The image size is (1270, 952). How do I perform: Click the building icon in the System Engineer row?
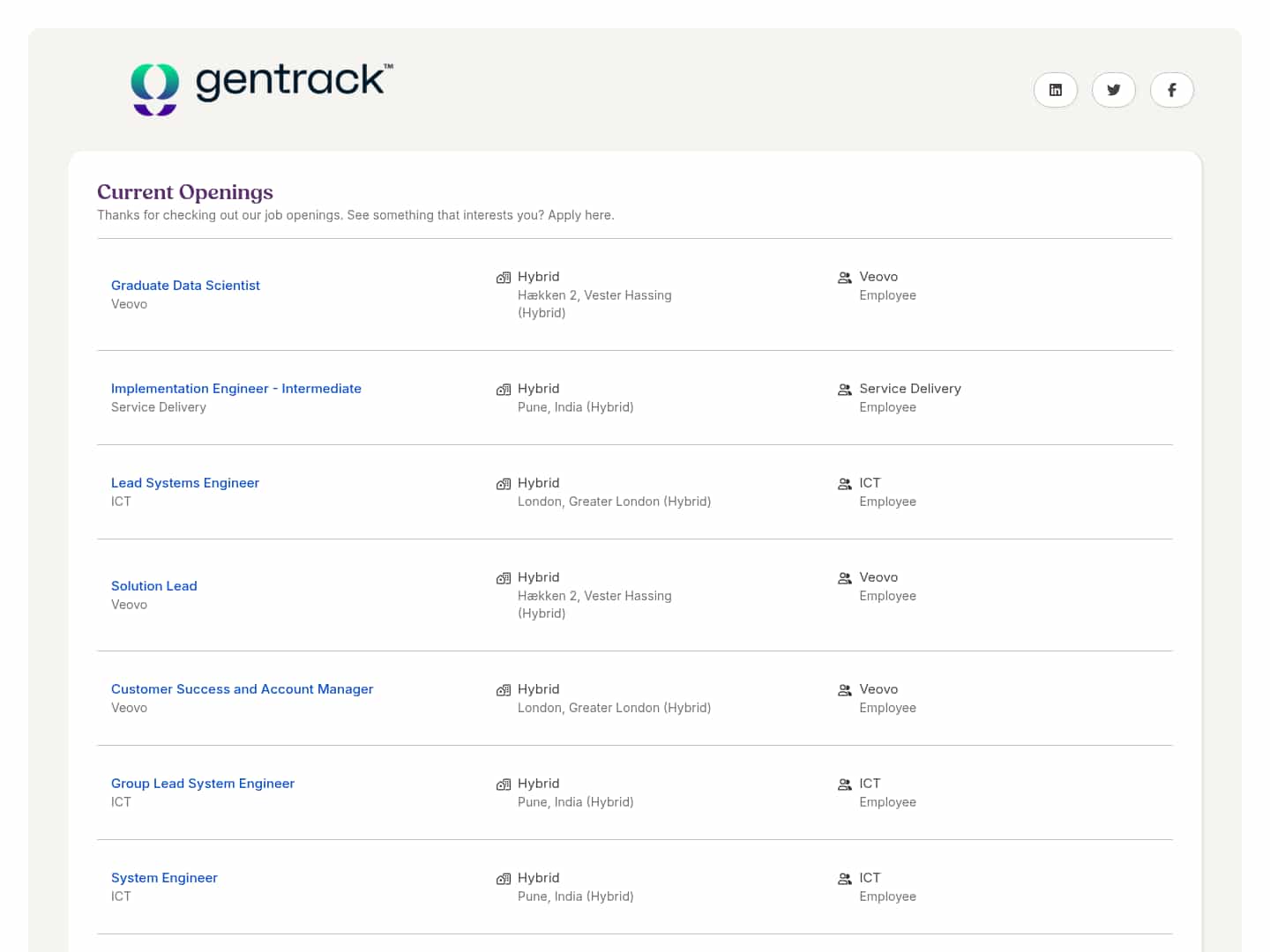click(504, 879)
